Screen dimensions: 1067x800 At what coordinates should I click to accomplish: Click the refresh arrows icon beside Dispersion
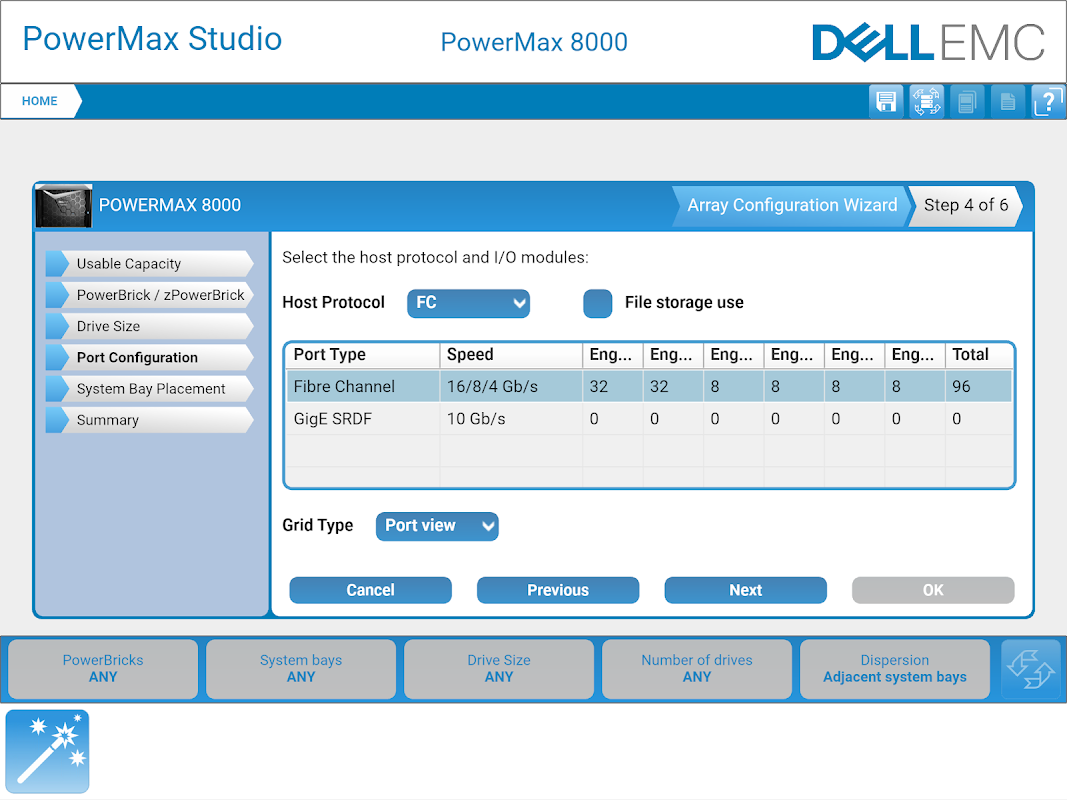1031,669
